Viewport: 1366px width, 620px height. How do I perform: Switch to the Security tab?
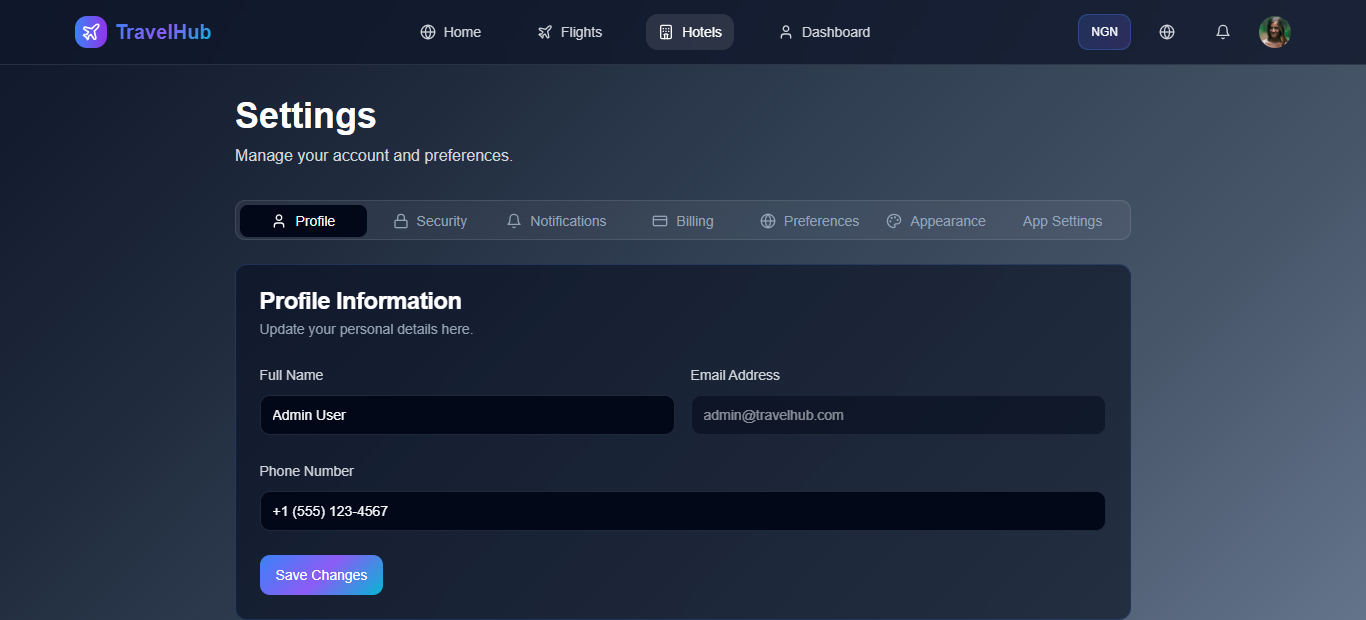[430, 221]
